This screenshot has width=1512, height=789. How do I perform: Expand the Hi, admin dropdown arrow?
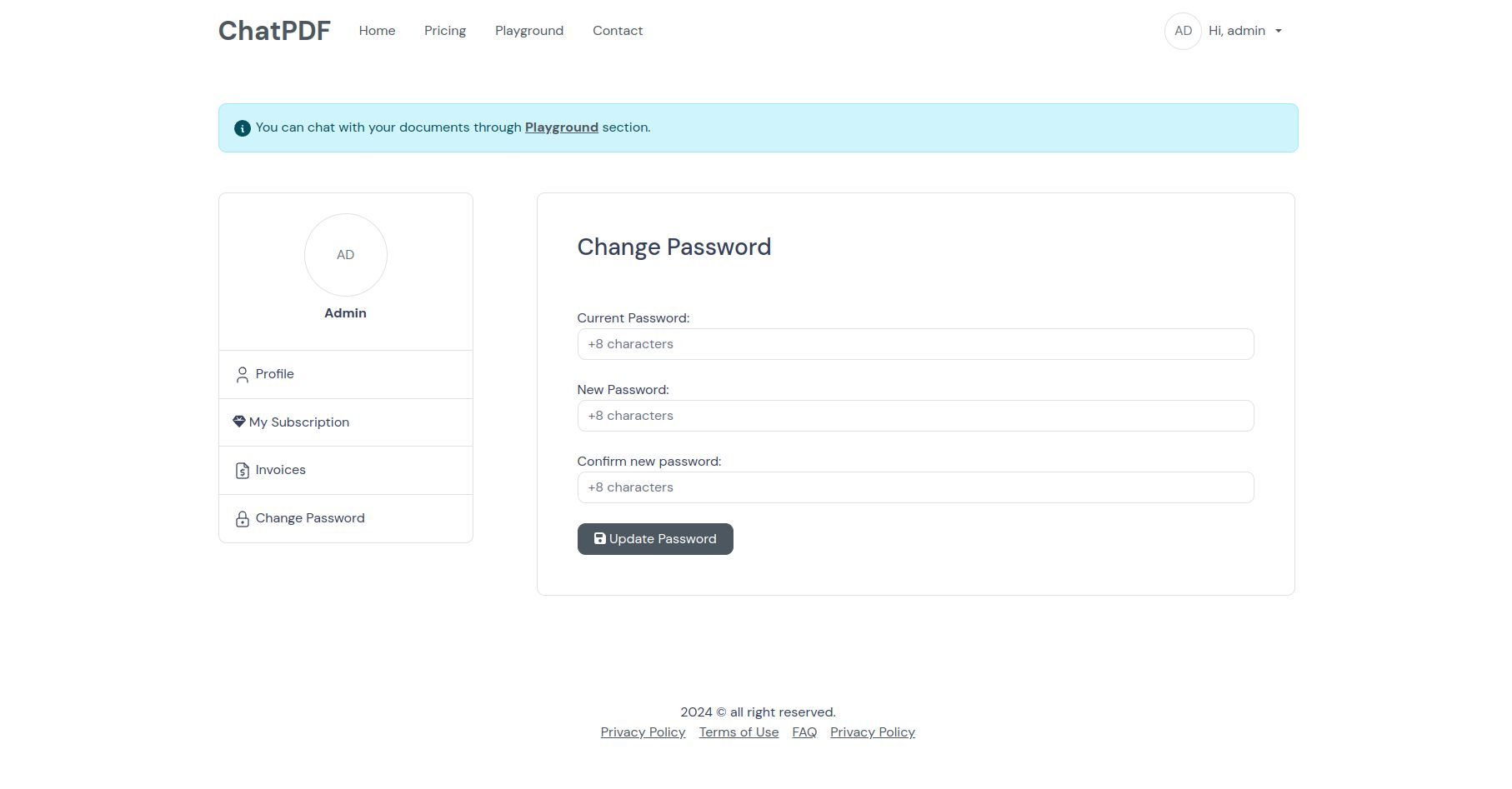pyautogui.click(x=1279, y=32)
